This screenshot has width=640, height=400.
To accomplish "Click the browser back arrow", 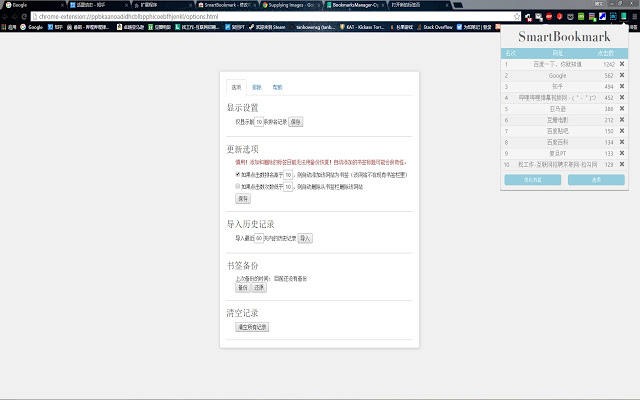I will (x=5, y=16).
